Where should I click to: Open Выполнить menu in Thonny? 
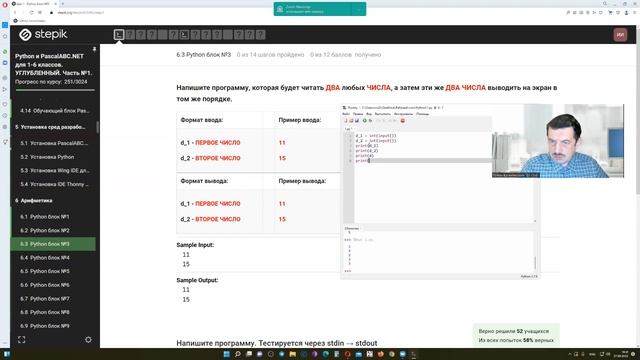click(382, 114)
